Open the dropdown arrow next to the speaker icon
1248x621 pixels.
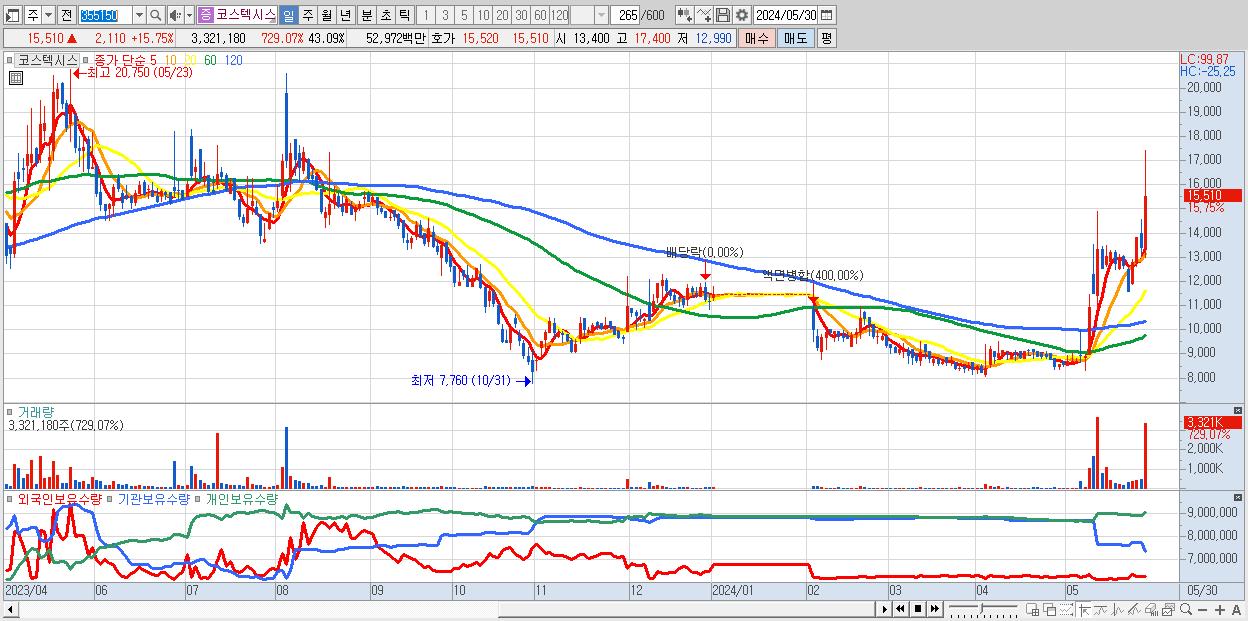189,15
